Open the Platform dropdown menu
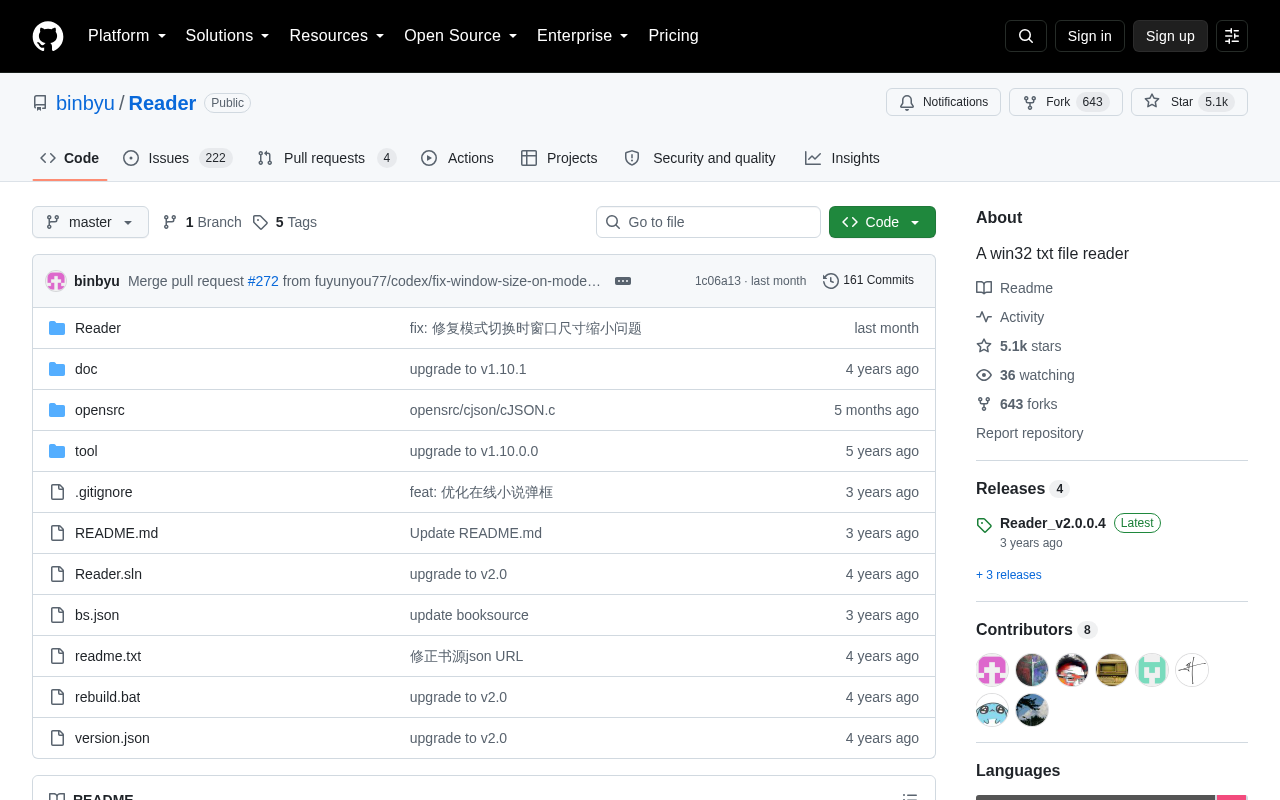This screenshot has height=800, width=1280. click(x=127, y=36)
